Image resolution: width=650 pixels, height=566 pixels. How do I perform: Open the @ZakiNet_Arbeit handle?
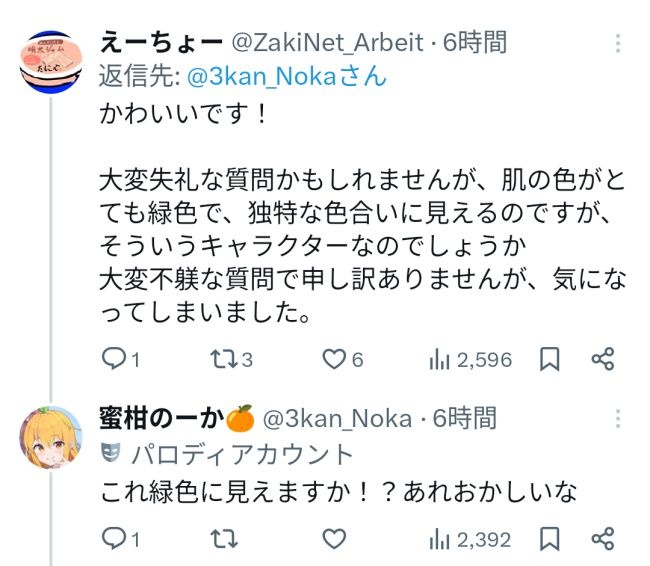(330, 43)
